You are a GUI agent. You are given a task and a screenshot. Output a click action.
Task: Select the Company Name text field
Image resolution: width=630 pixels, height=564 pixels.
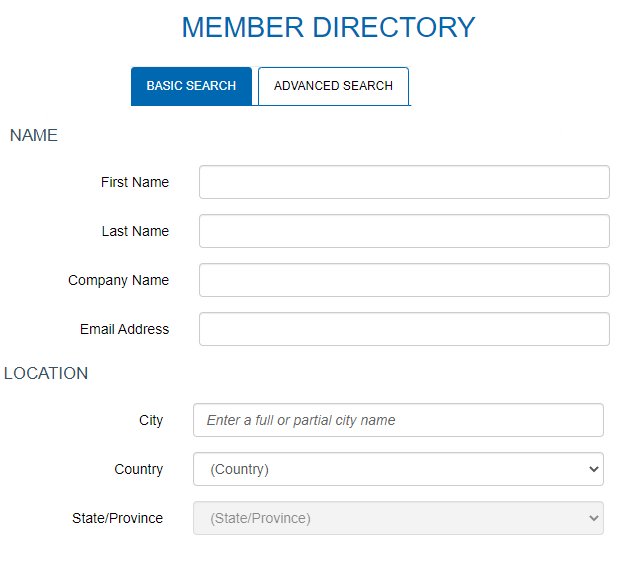pyautogui.click(x=404, y=280)
